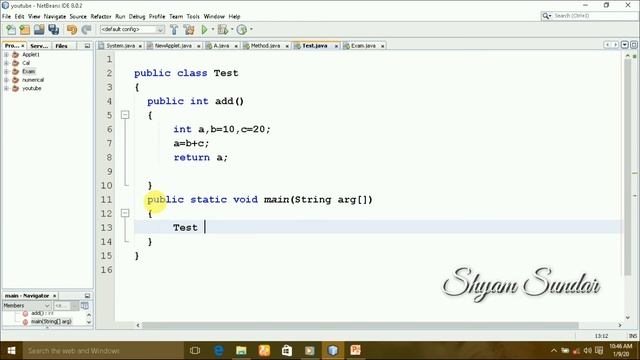Open the Run Project dropdown arrow
This screenshot has height=360, width=640.
[x=213, y=29]
